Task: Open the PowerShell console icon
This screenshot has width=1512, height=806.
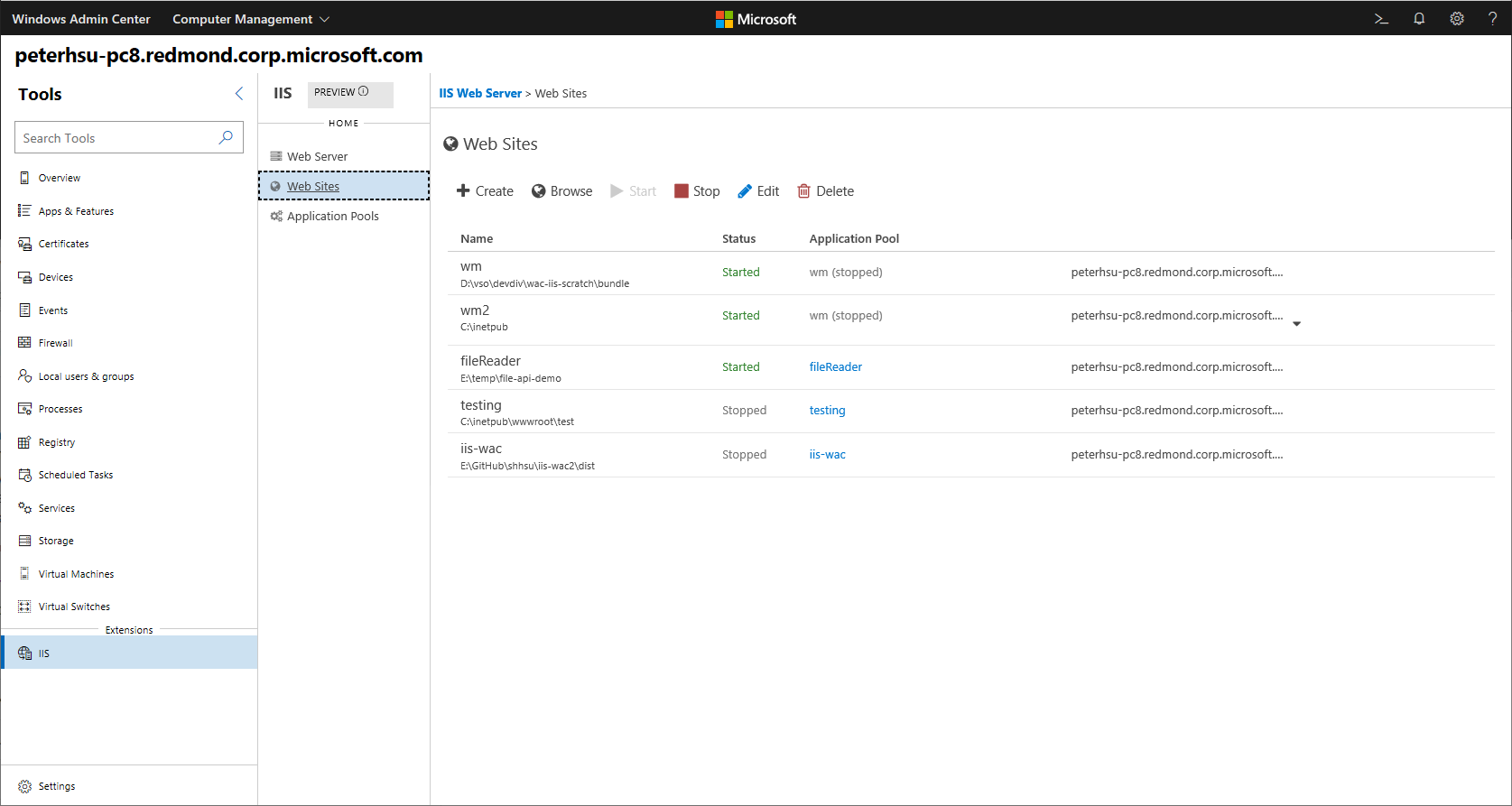Action: [x=1381, y=18]
